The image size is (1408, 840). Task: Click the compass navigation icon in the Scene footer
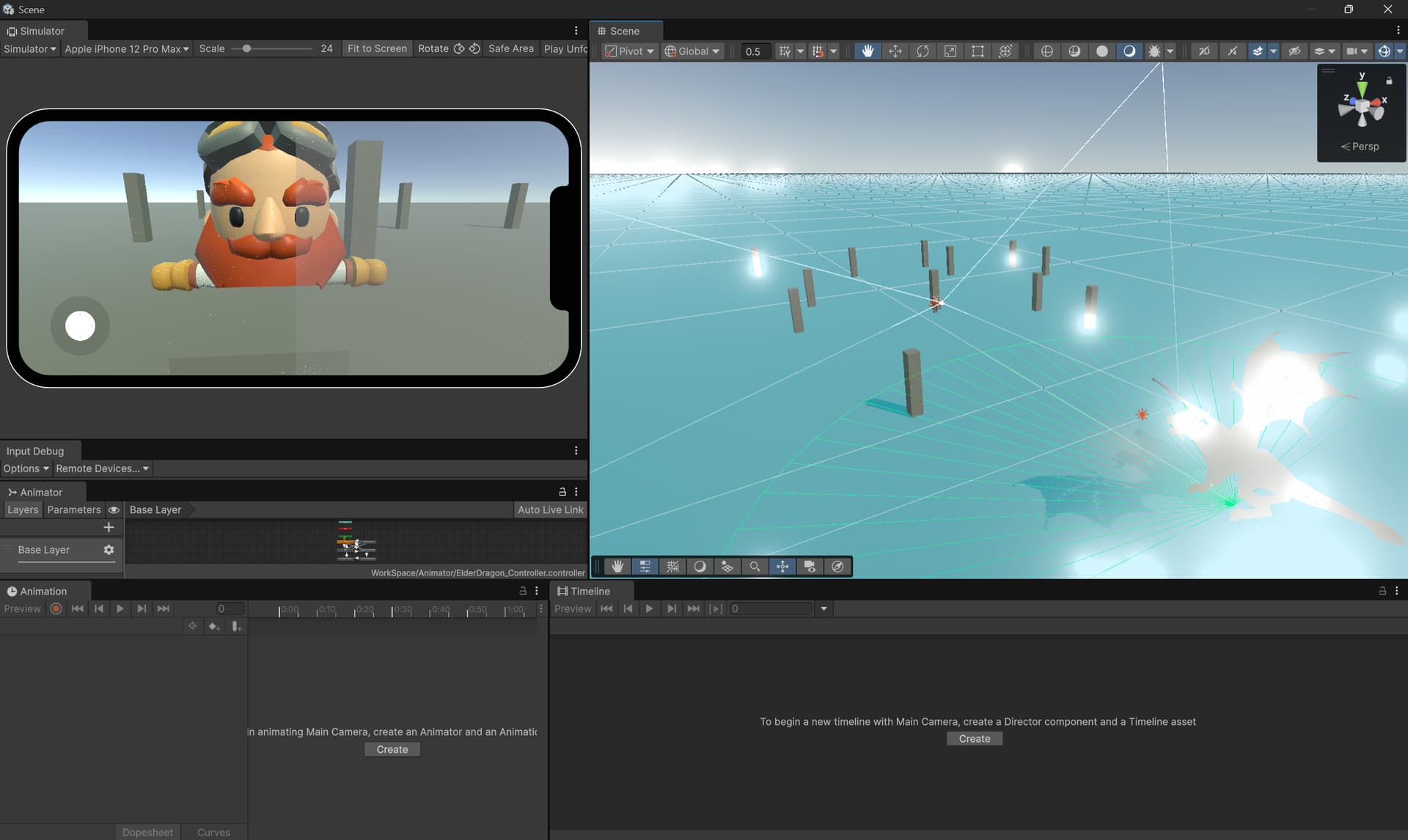pos(837,566)
